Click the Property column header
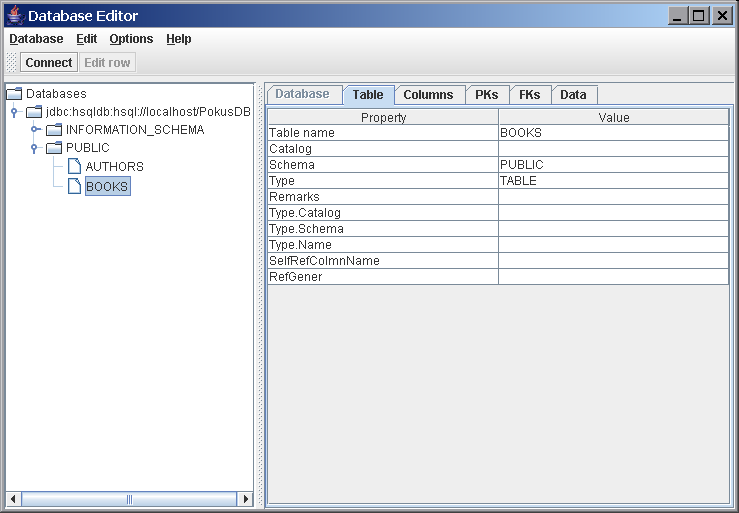Screen dimensions: 739x513 point(383,117)
